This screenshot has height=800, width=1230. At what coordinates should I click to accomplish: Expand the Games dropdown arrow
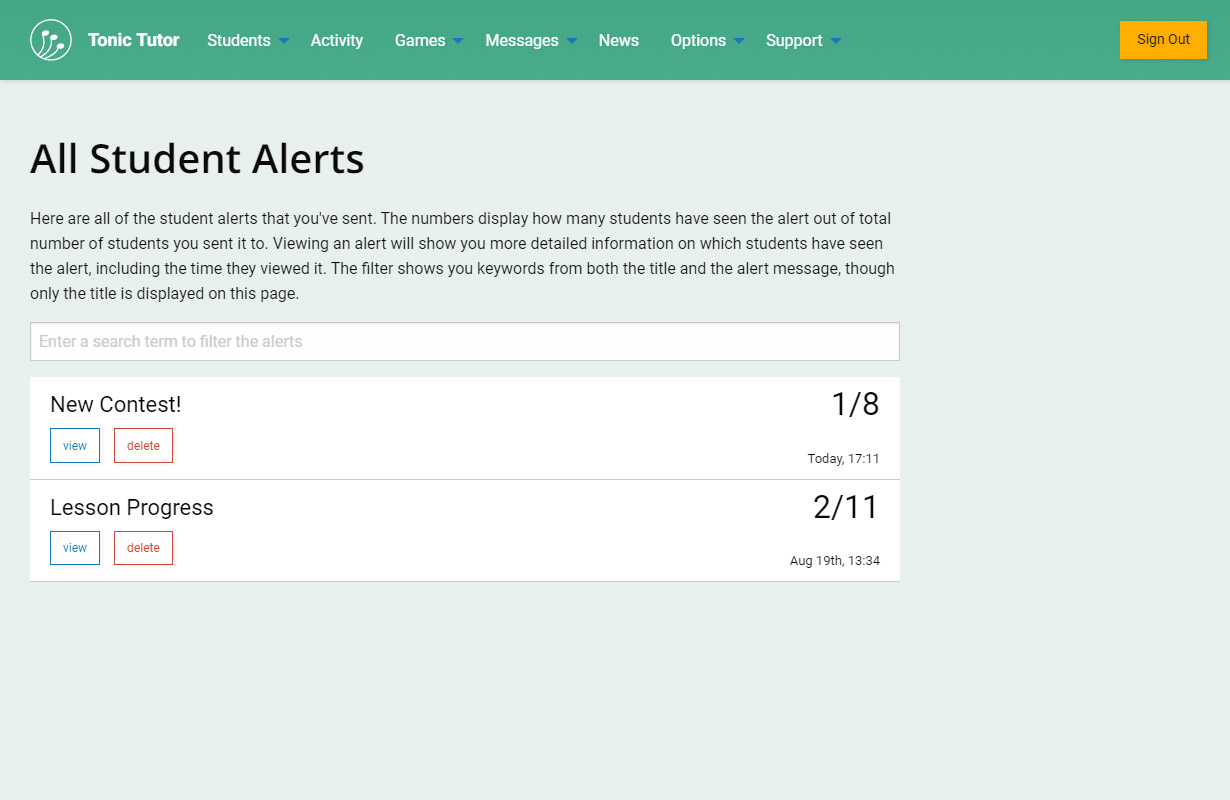point(458,41)
